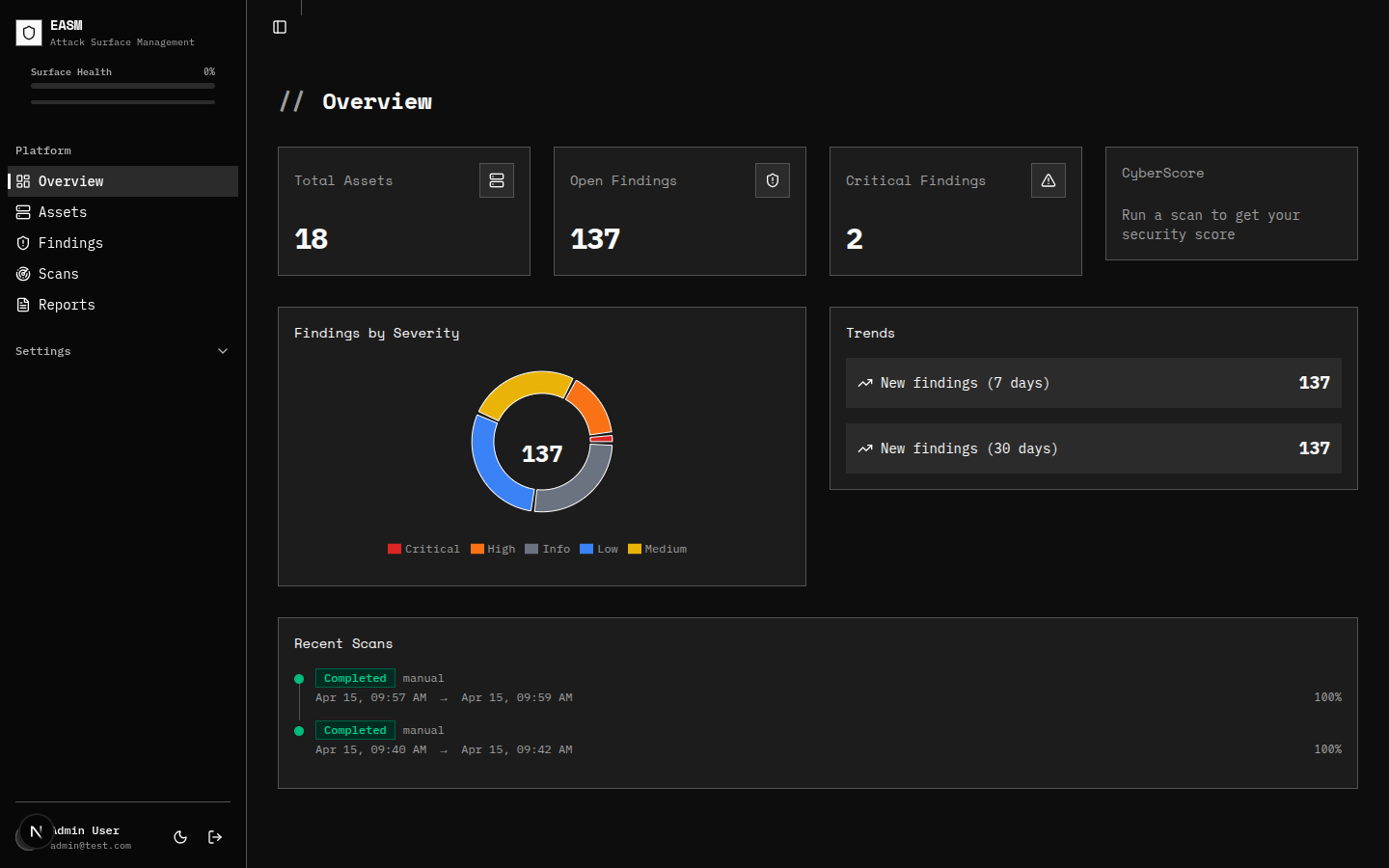This screenshot has height=868, width=1389.
Task: Toggle the sidebar panel icon
Action: tap(280, 27)
